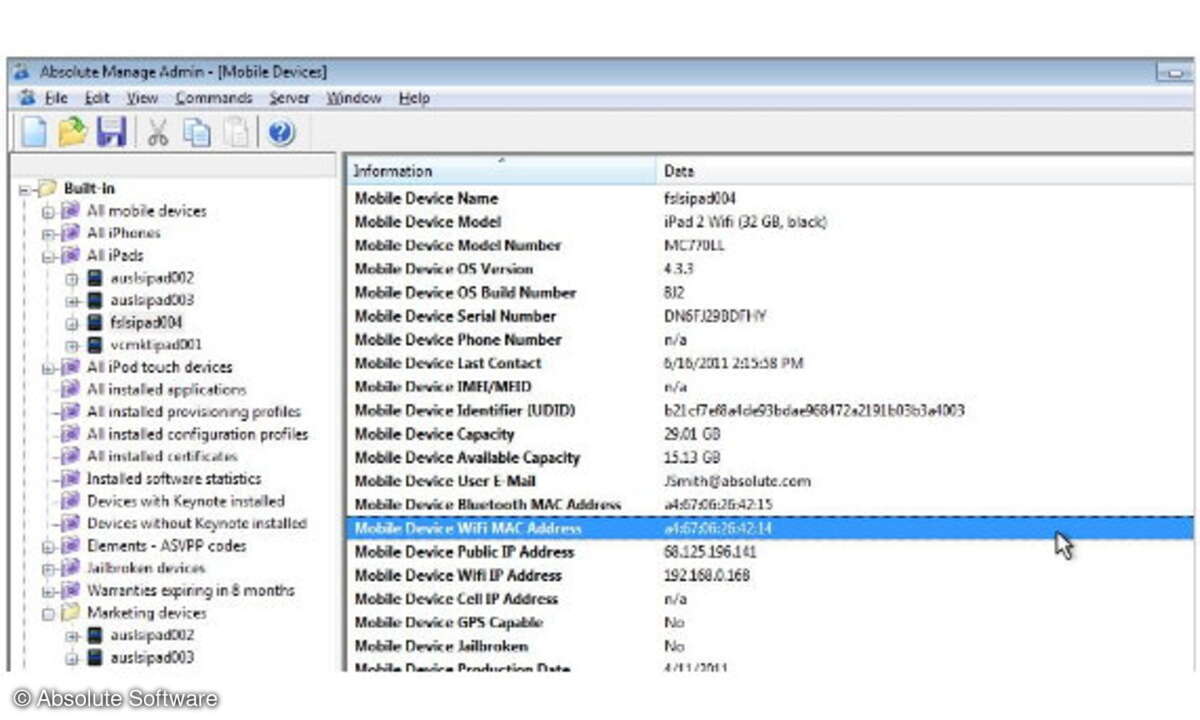Click the All iPhones group icon

(70, 233)
